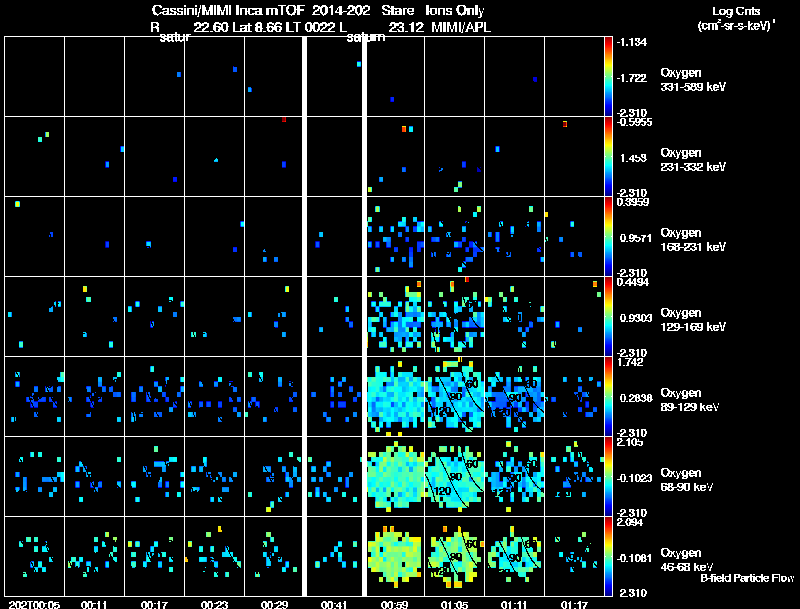Select the Oxygen 46-68 keV row label
The width and height of the screenshot is (800, 609).
[x=687, y=560]
